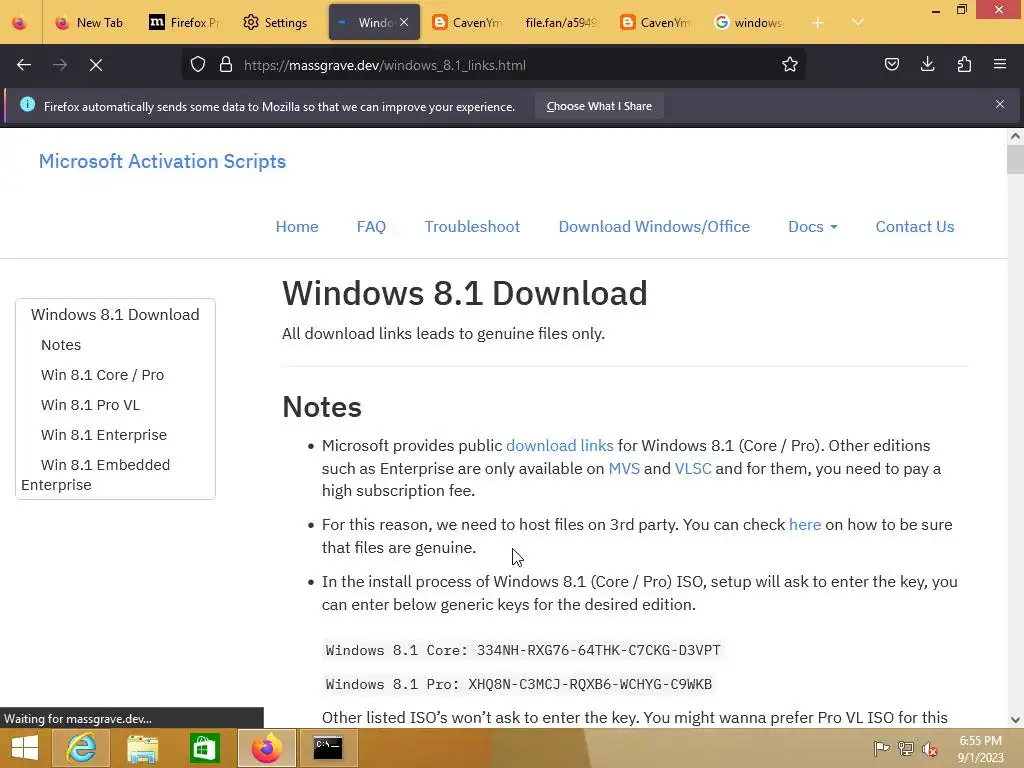Click the network tray icon
This screenshot has width=1024, height=768.
(x=906, y=748)
